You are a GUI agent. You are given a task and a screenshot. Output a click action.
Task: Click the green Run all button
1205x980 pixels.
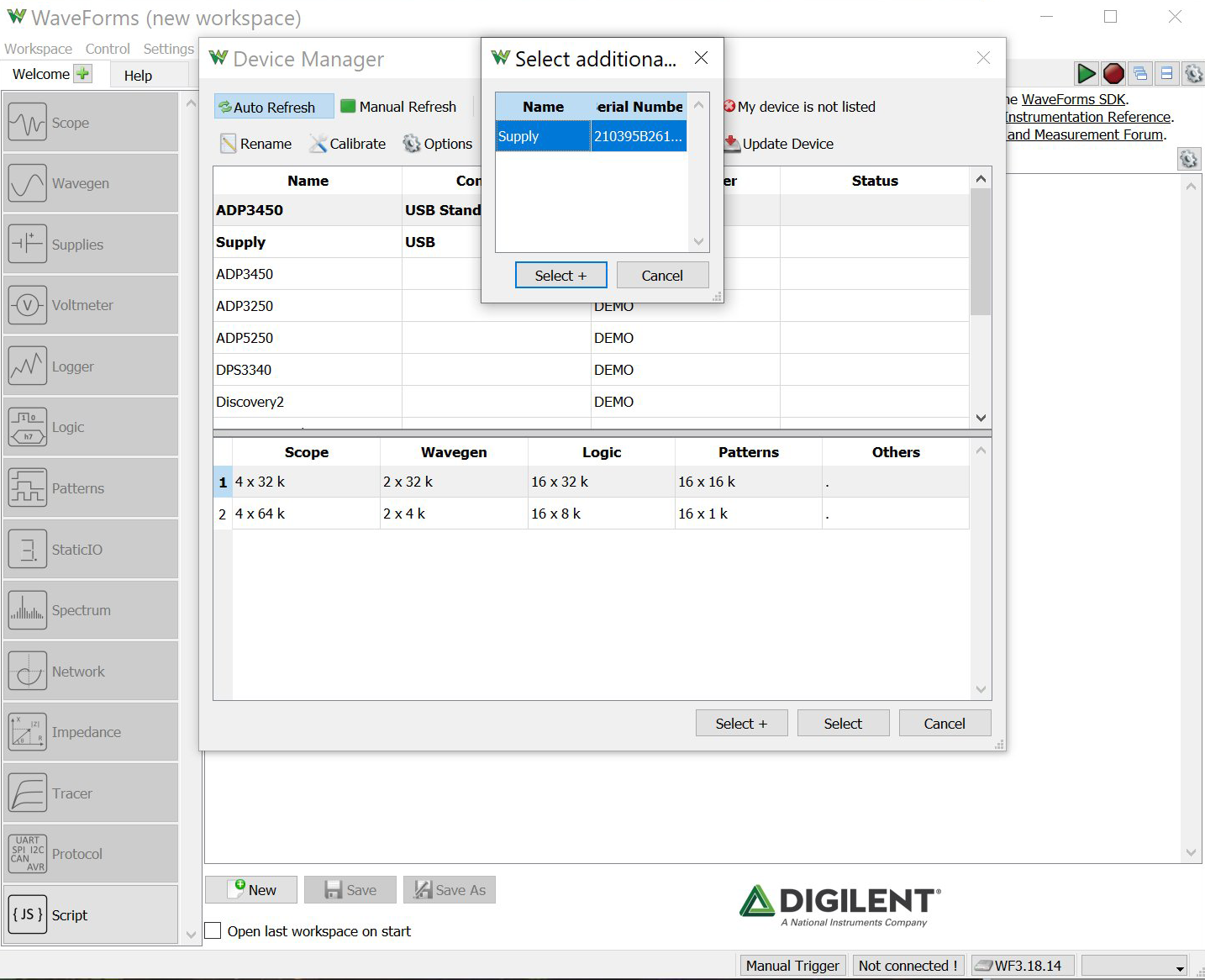1087,74
